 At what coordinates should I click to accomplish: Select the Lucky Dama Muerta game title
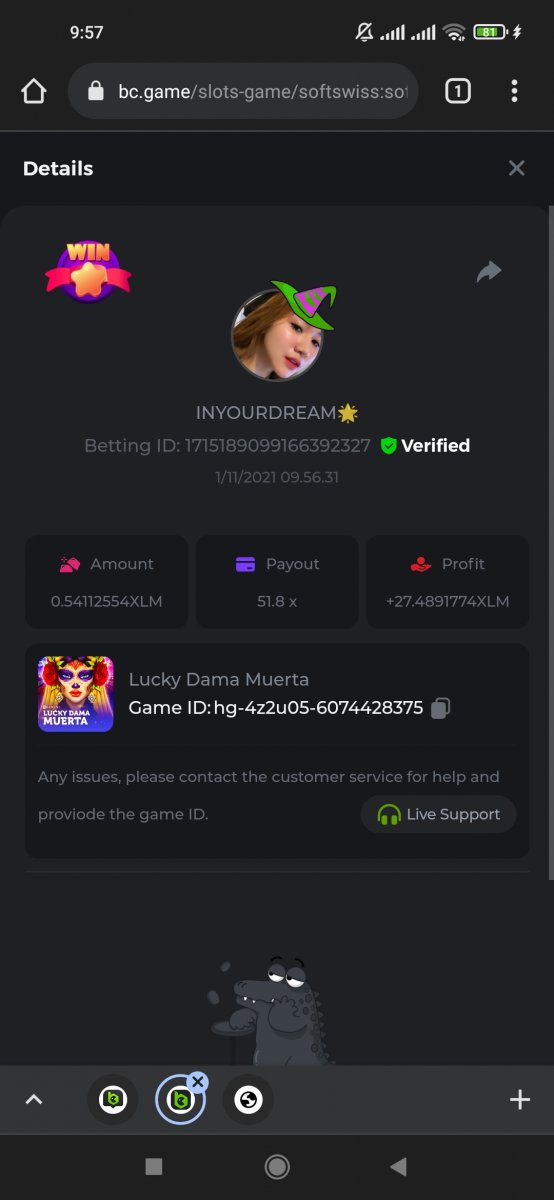(x=219, y=680)
